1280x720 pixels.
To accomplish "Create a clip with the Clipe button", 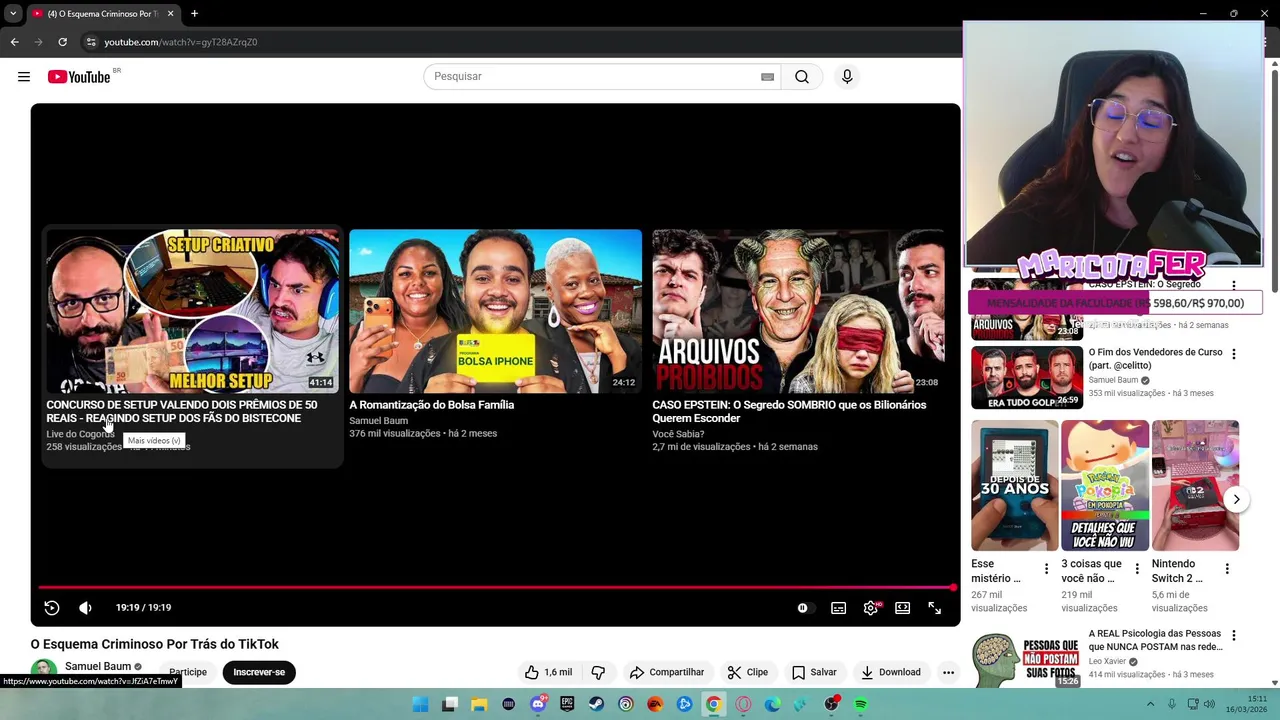I will [747, 672].
